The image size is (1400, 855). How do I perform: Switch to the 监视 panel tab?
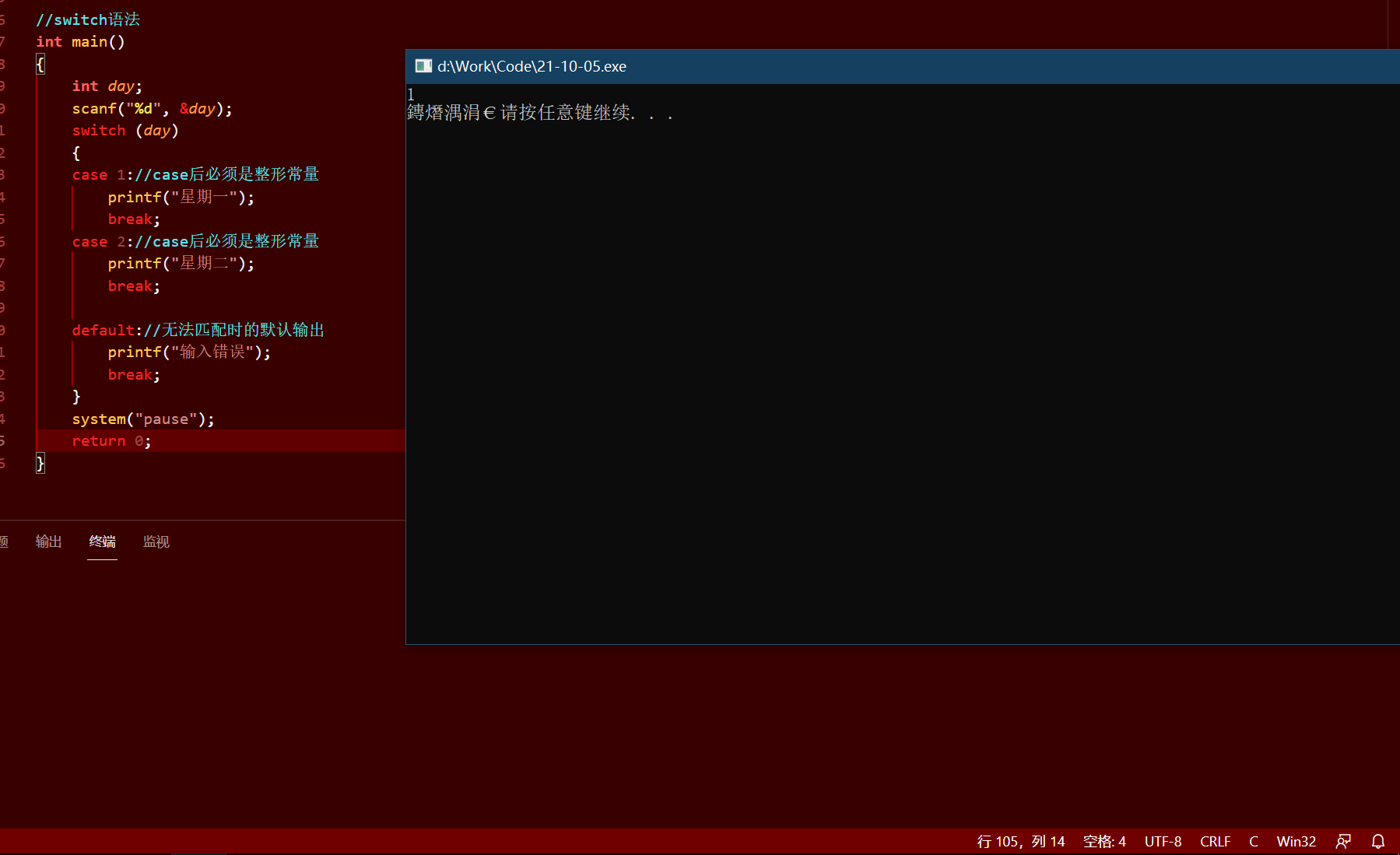[x=156, y=541]
